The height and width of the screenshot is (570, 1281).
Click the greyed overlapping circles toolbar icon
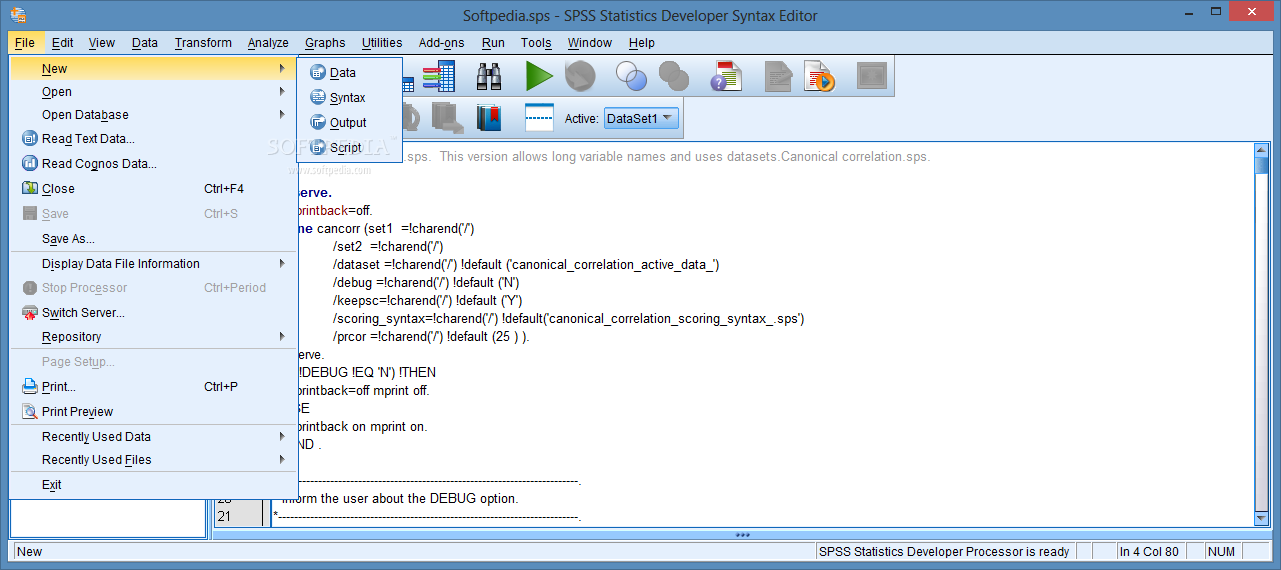[674, 76]
